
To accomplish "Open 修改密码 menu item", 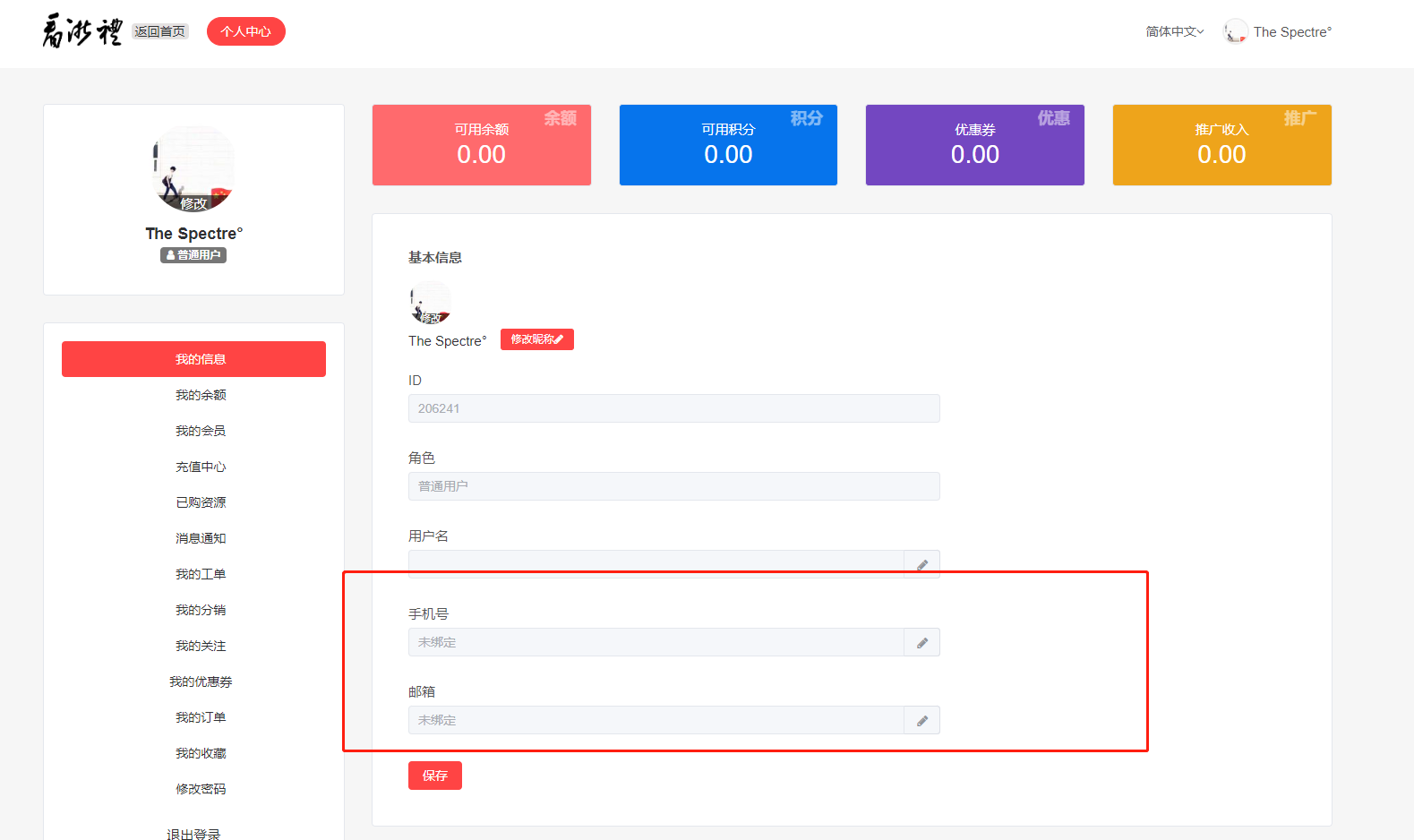I will (201, 789).
